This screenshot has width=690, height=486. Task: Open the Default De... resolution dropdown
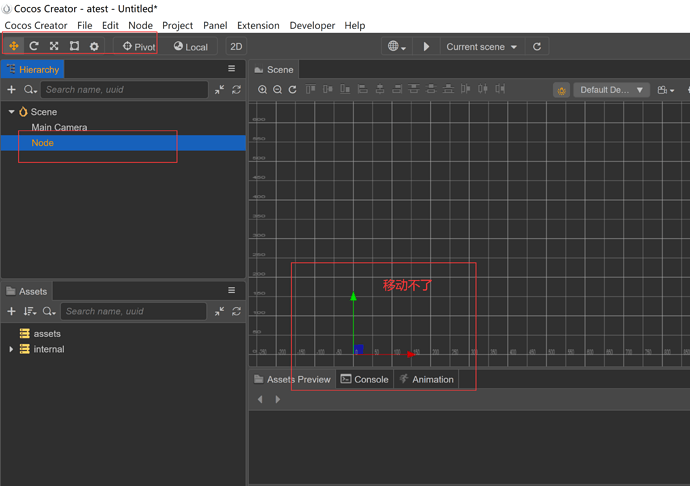pyautogui.click(x=611, y=90)
